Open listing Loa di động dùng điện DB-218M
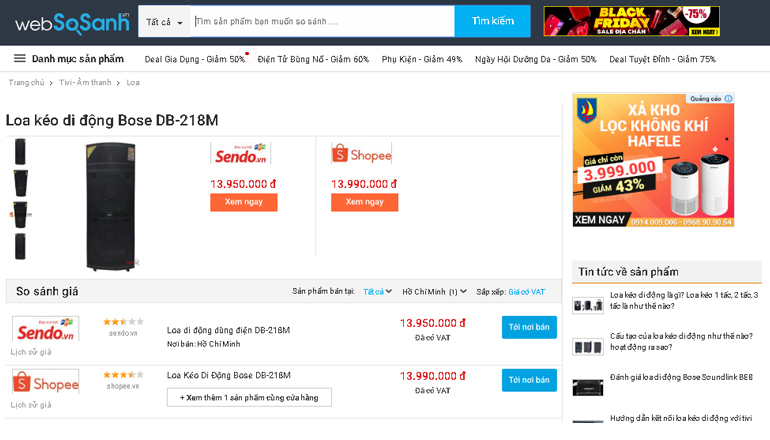 (x=228, y=330)
